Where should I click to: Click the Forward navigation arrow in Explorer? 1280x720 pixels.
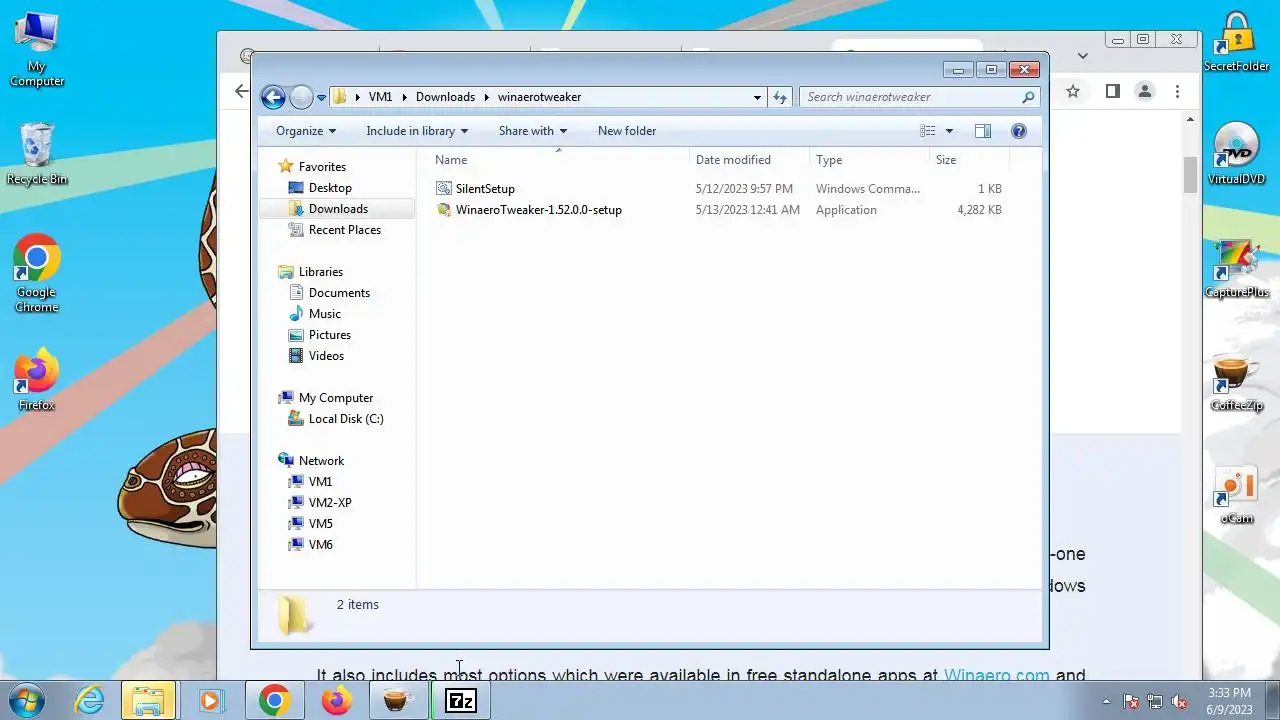coord(301,97)
